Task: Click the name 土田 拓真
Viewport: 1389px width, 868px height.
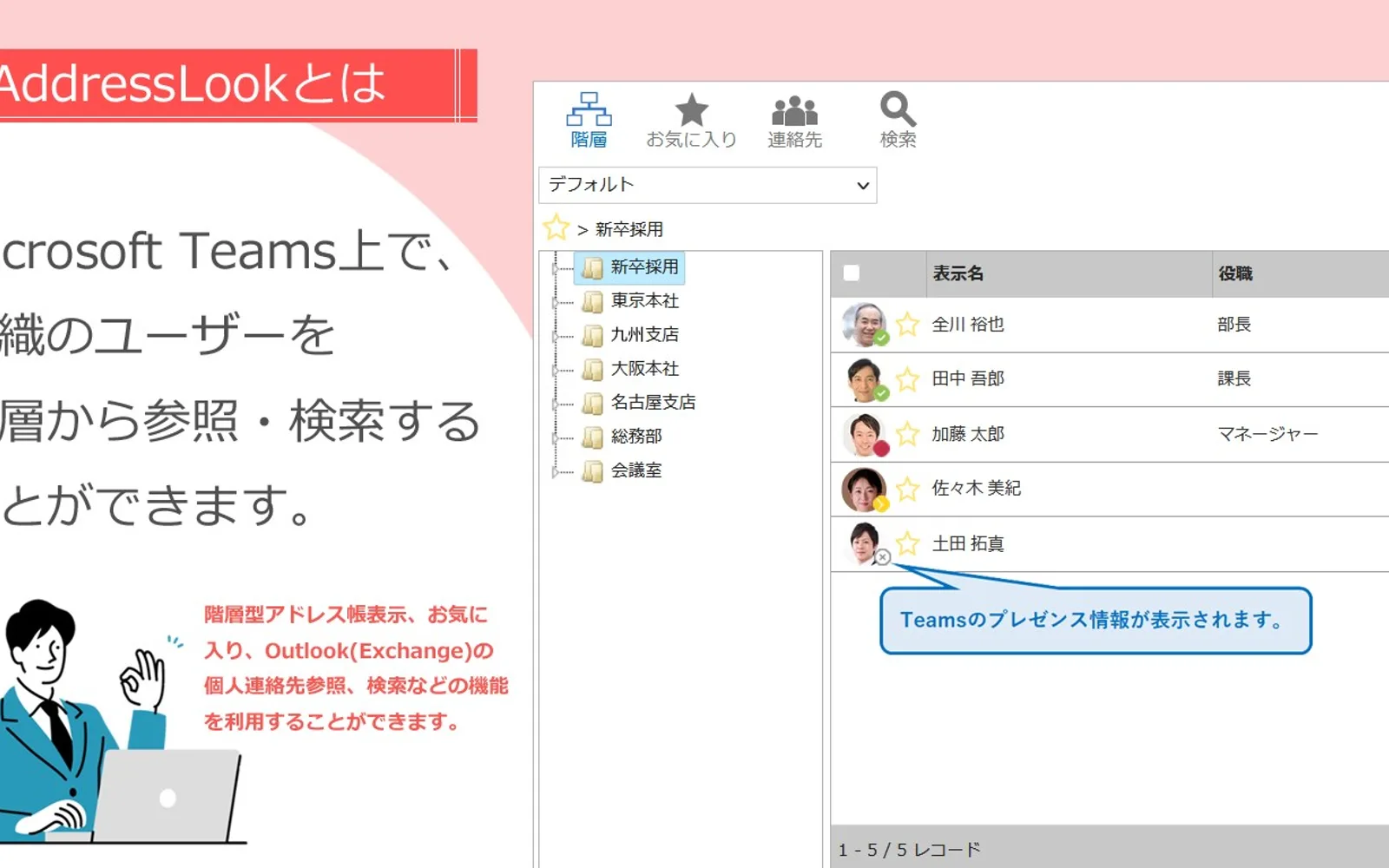Action: pyautogui.click(x=968, y=544)
